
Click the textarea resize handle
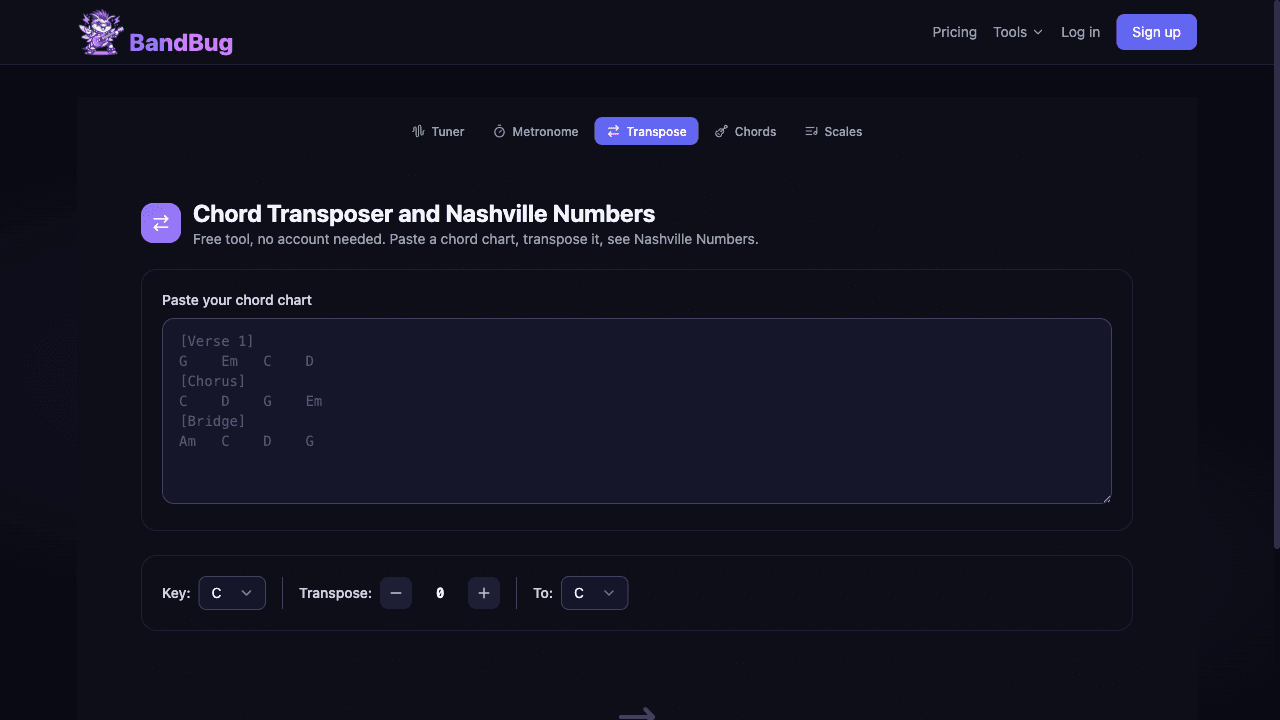1106,496
